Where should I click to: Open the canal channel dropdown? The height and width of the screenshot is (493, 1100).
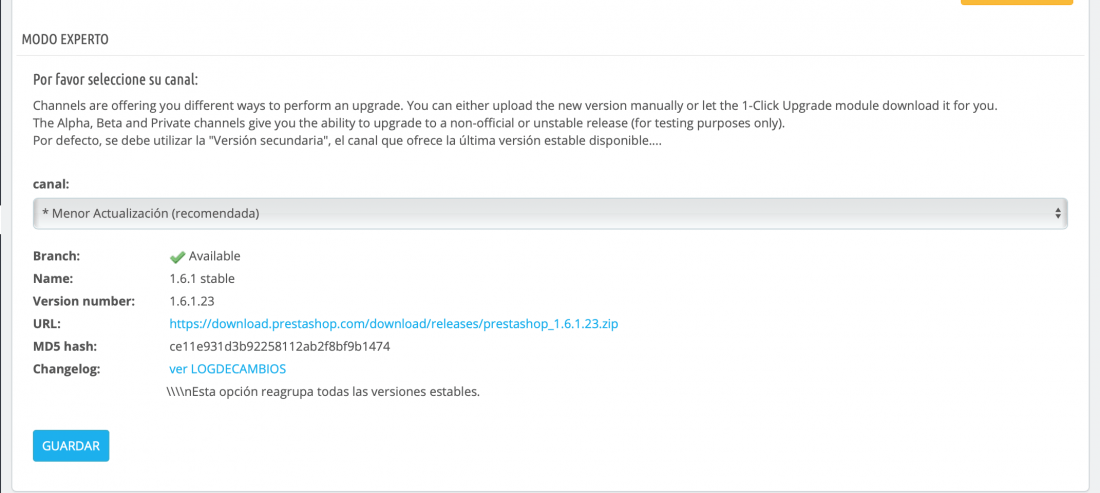pos(550,213)
